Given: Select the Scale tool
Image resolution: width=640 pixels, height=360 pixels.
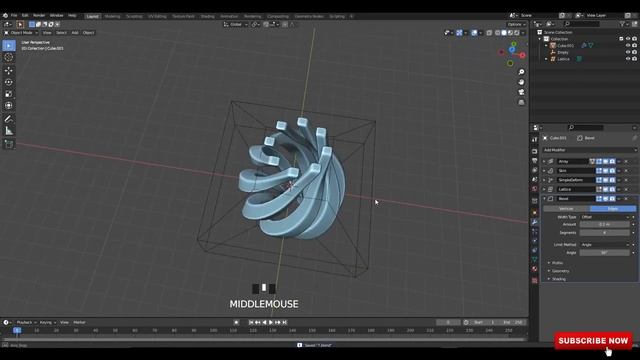Looking at the screenshot, I should [x=9, y=94].
